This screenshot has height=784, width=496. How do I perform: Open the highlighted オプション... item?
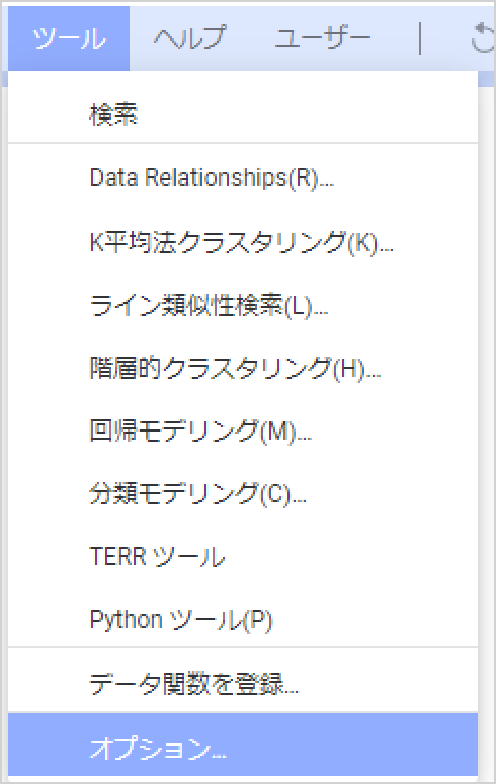click(243, 748)
